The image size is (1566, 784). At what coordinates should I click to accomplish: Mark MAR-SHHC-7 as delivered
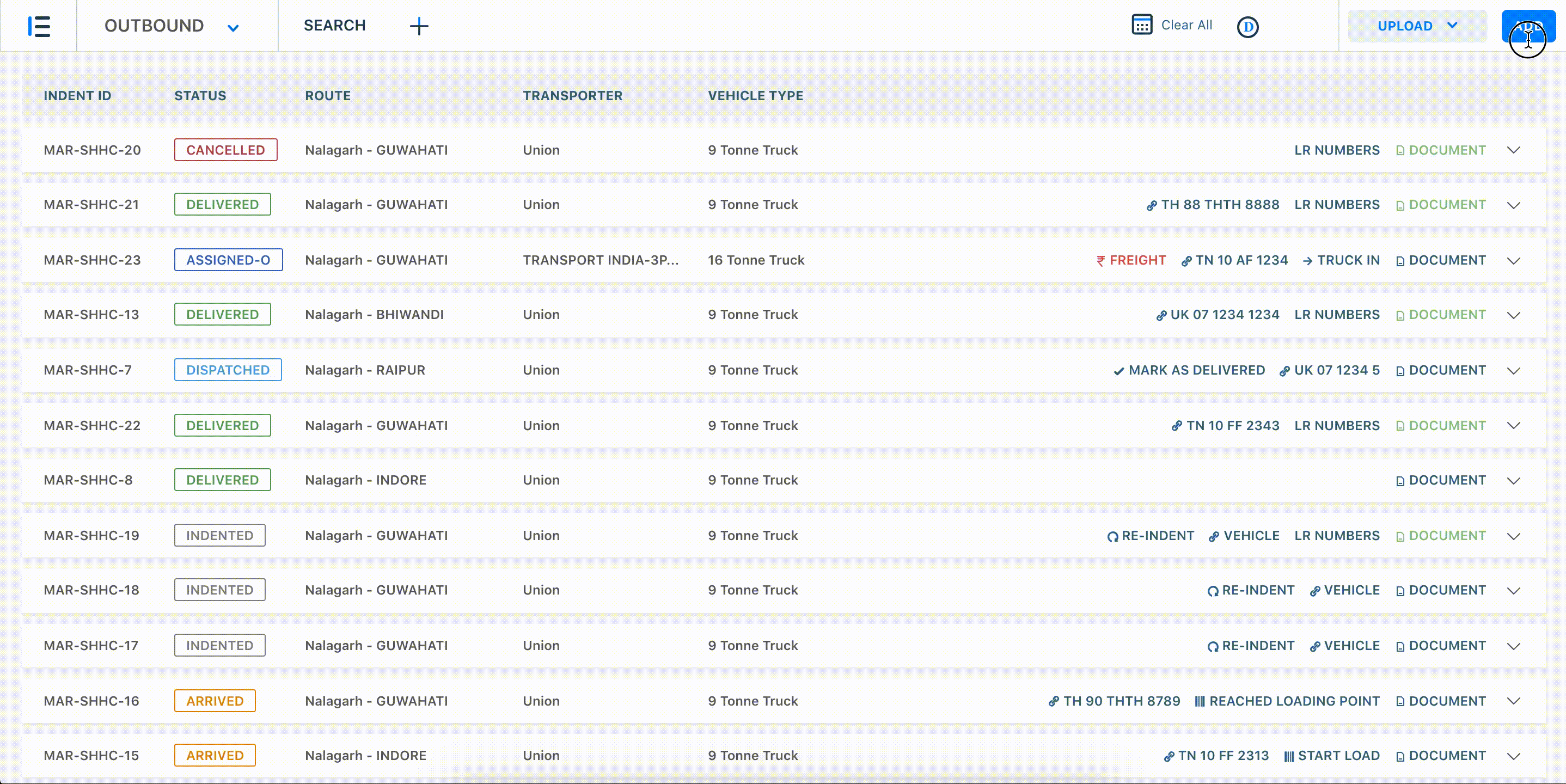coord(1189,370)
